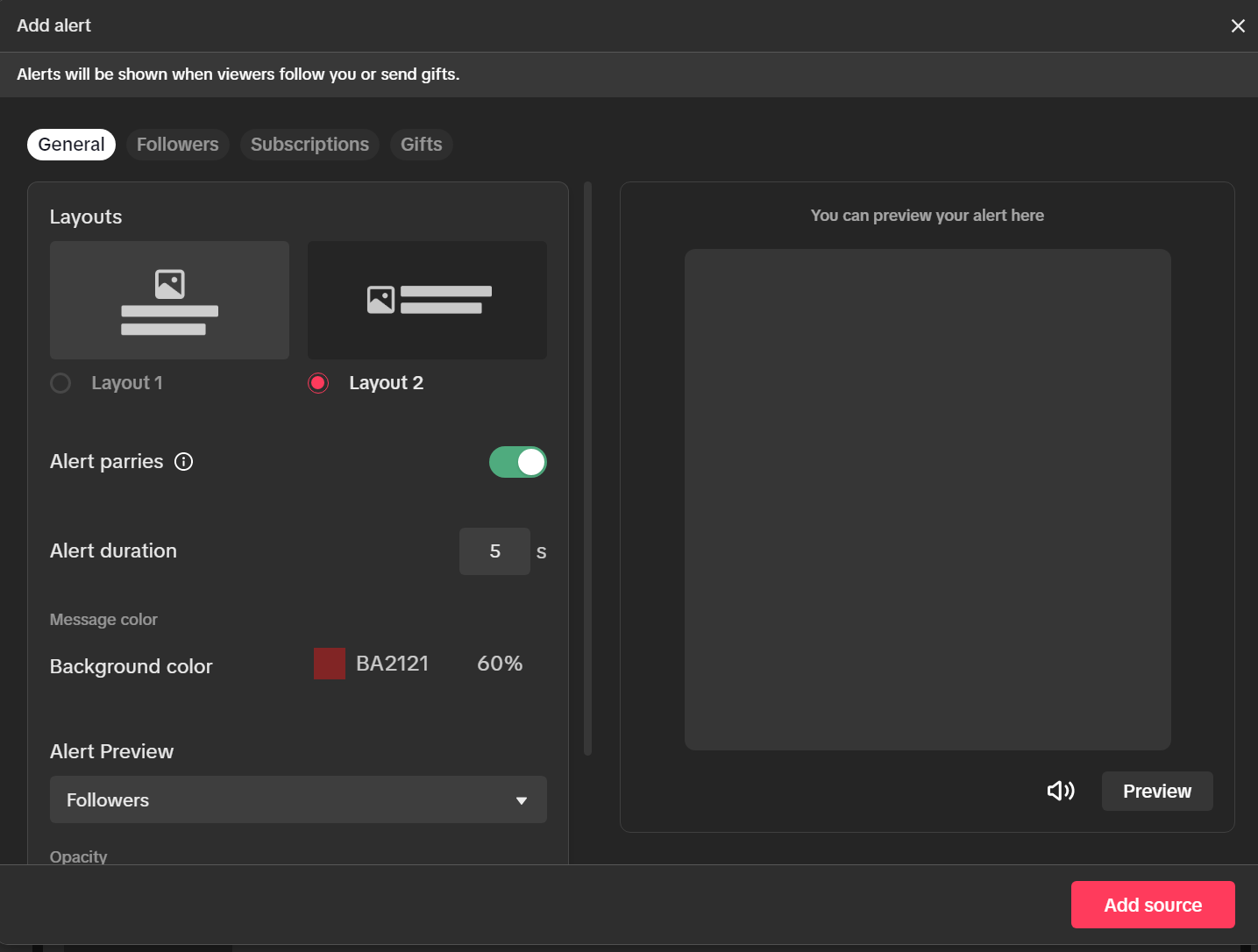This screenshot has height=952, width=1258.
Task: Open the Alert Preview Followers dropdown
Action: point(298,799)
